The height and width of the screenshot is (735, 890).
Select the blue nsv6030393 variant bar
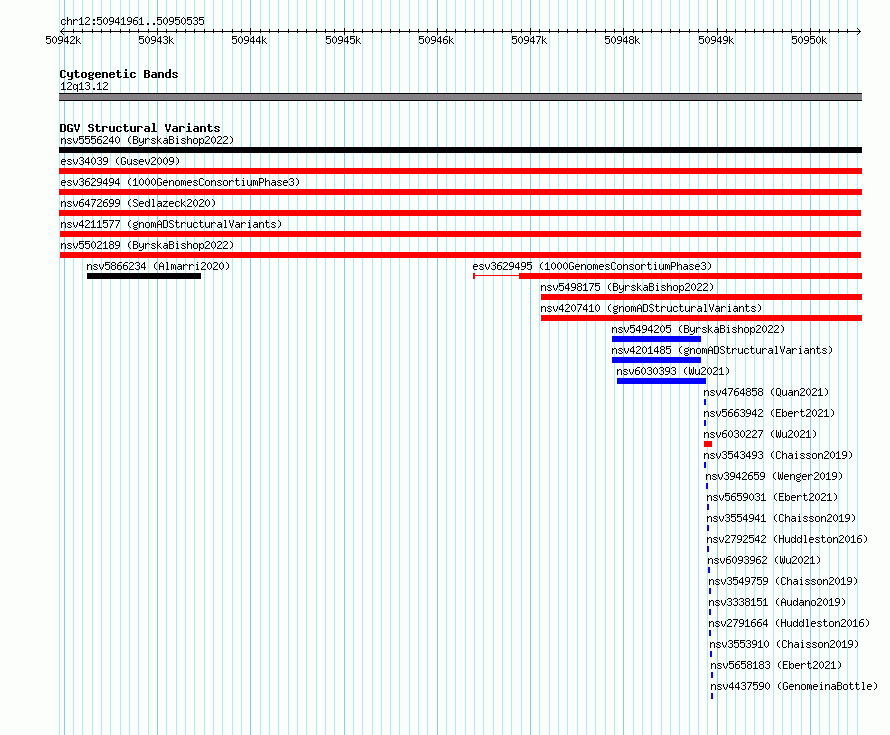click(x=661, y=381)
